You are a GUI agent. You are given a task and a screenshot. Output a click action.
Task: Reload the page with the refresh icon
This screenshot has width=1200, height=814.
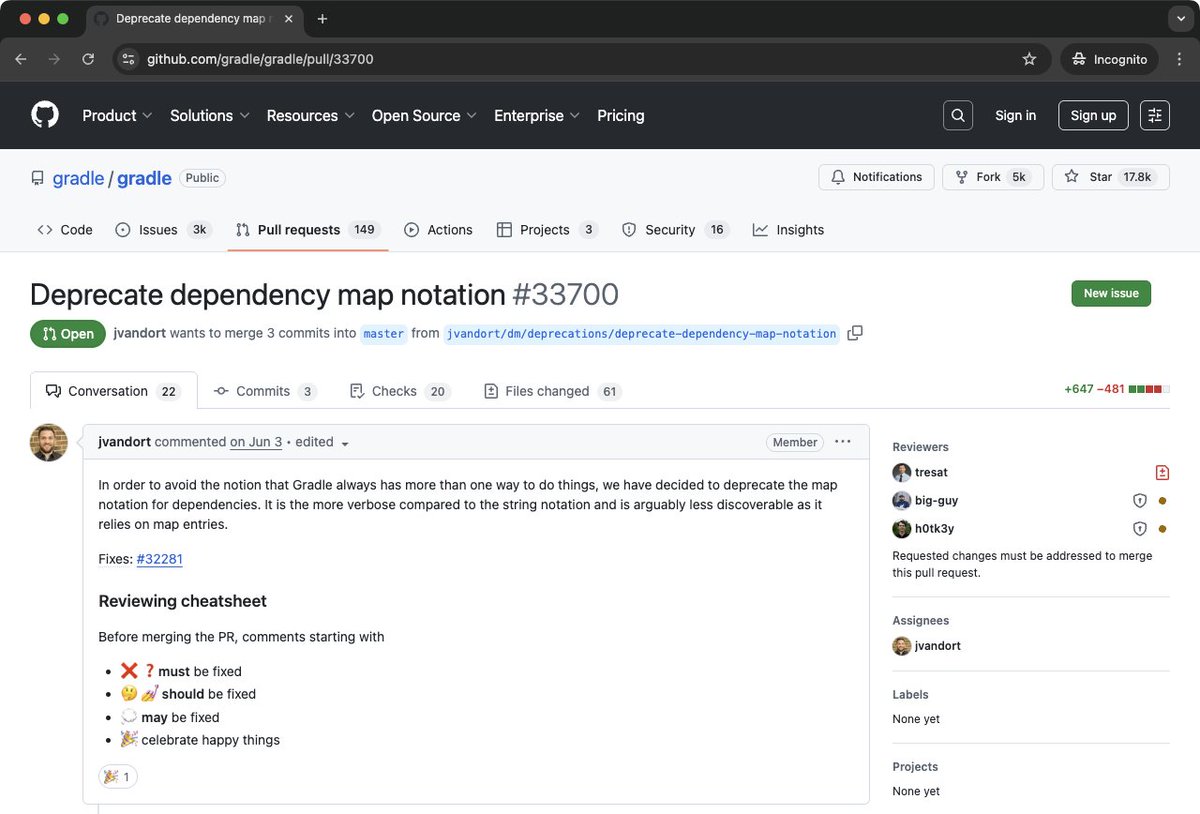coord(88,59)
